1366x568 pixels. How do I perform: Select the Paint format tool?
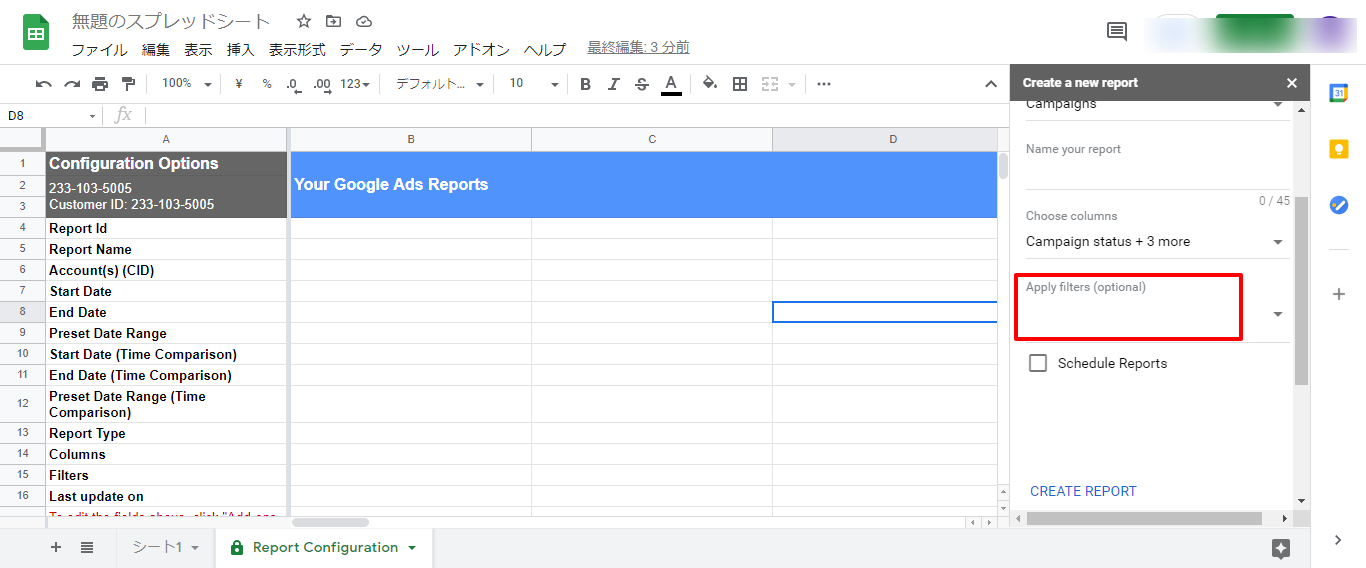coord(128,84)
